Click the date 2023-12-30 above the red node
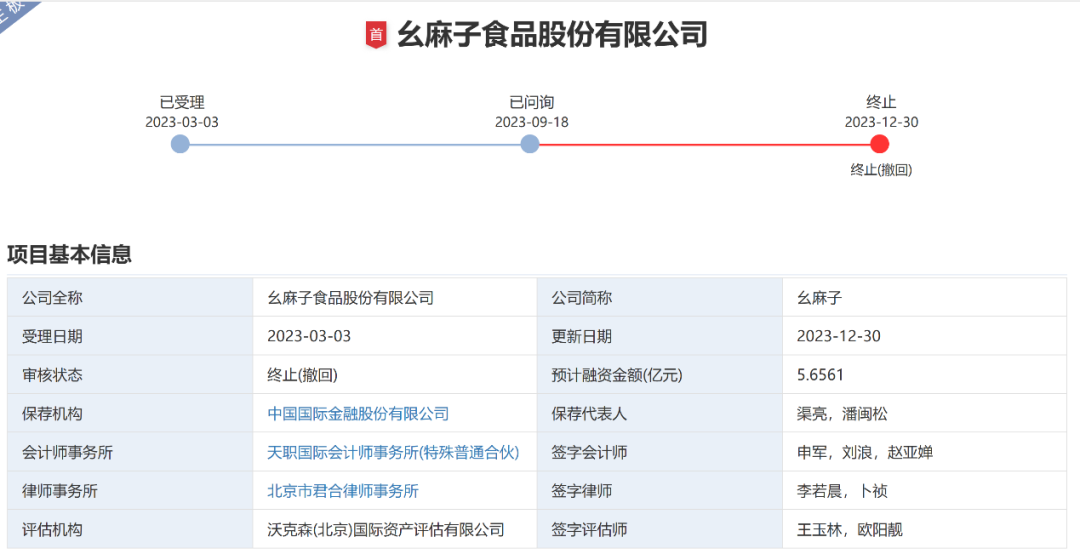Viewport: 1080px width, 554px height. [882, 122]
